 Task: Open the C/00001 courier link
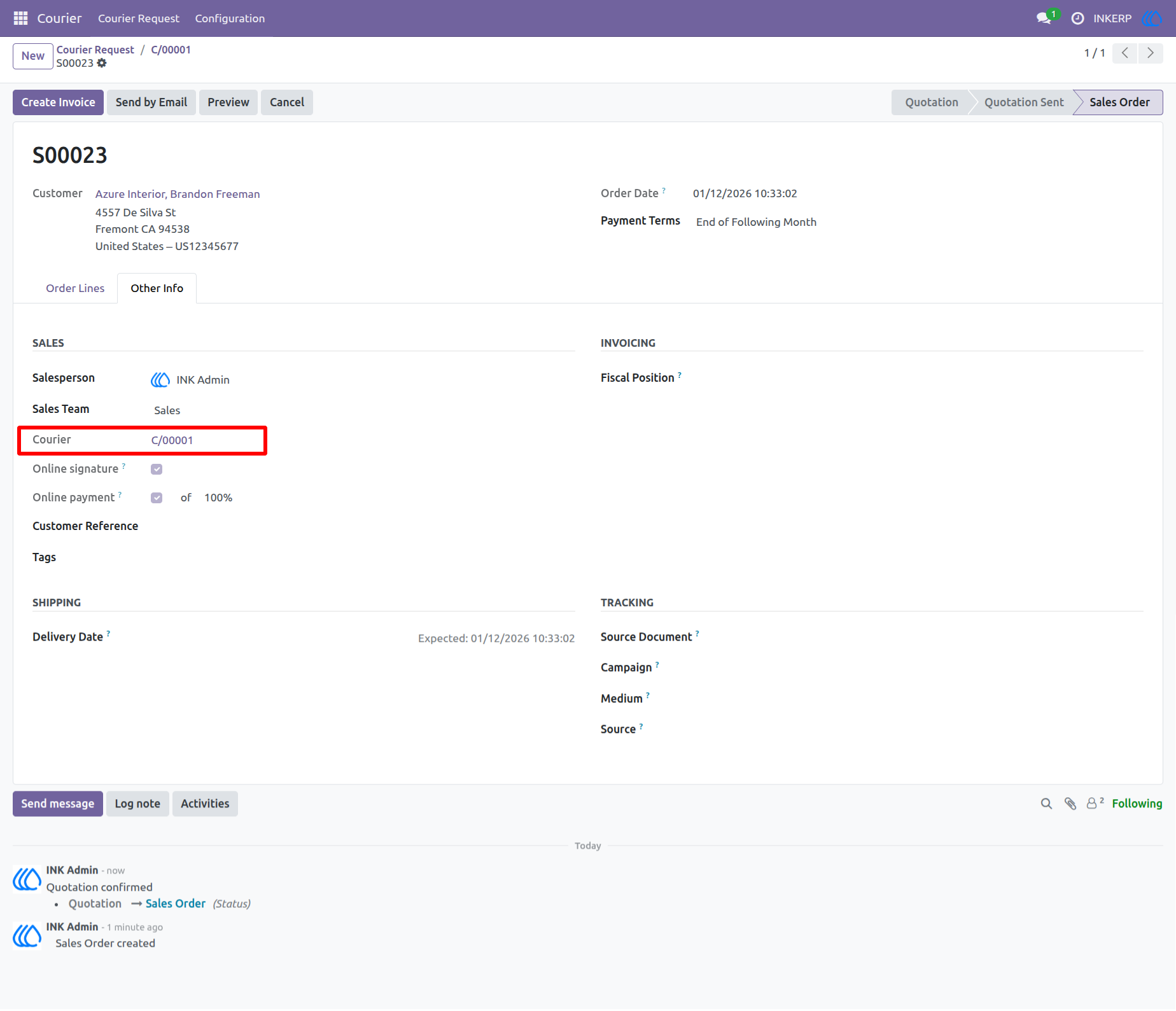(x=172, y=440)
